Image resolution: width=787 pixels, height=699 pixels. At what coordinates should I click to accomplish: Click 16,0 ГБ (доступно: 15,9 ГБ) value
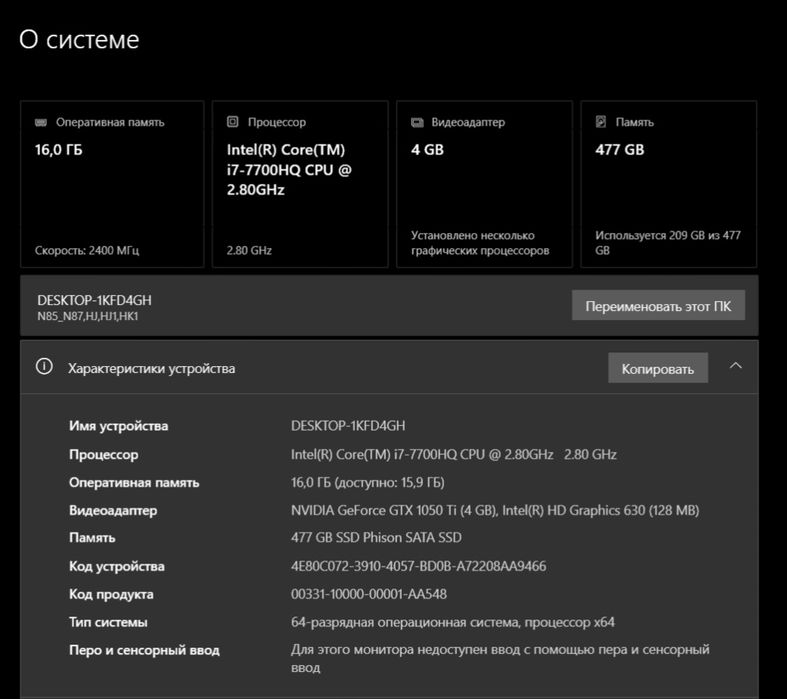[367, 483]
